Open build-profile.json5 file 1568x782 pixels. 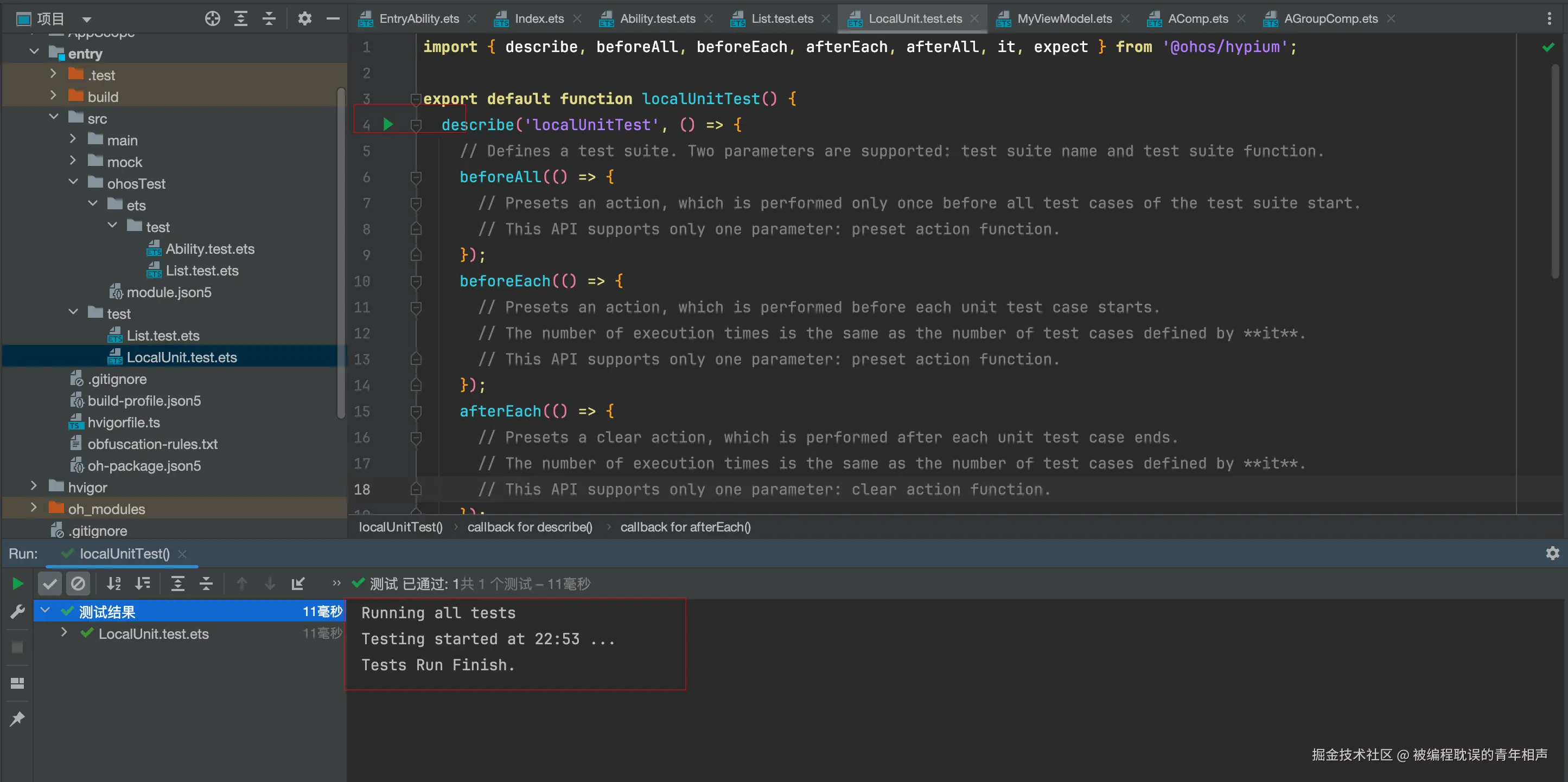coord(144,400)
